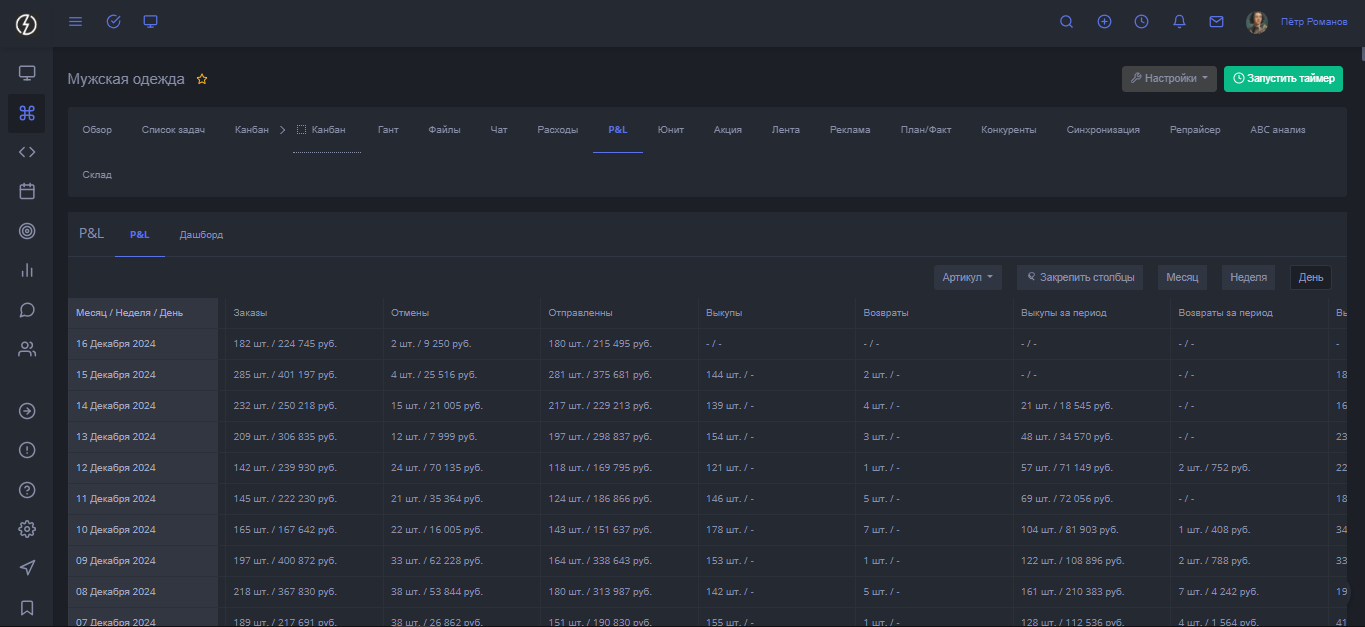Expand the Настройки dropdown
This screenshot has width=1365, height=627.
[x=1169, y=79]
